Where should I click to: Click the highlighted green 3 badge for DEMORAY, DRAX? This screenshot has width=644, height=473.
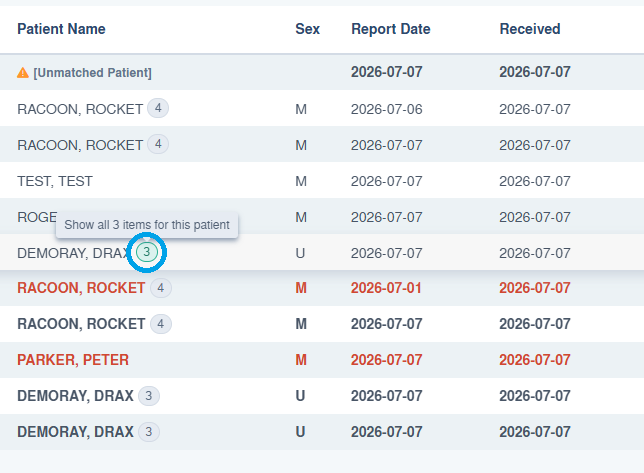point(147,252)
